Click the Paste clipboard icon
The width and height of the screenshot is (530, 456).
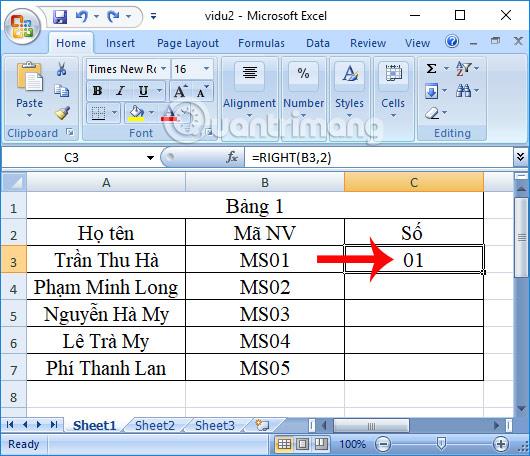click(x=29, y=77)
